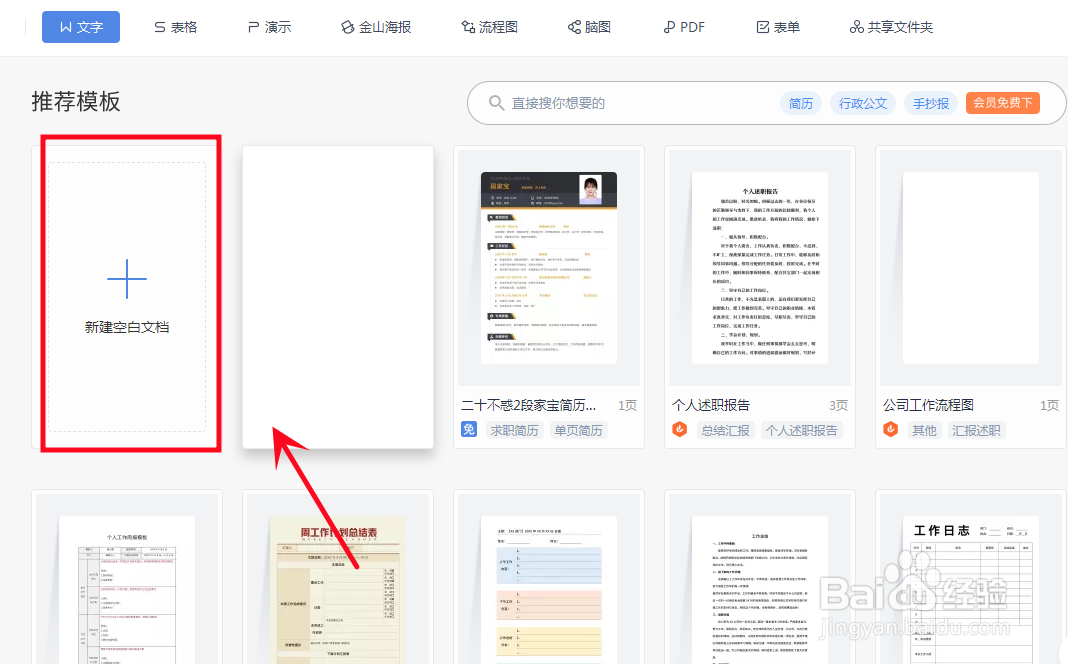Click the form icon beside 表单
1068x664 pixels.
pos(763,27)
